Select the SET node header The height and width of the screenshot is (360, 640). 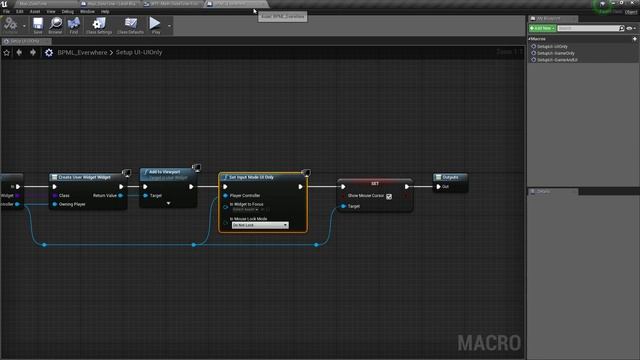(x=375, y=183)
